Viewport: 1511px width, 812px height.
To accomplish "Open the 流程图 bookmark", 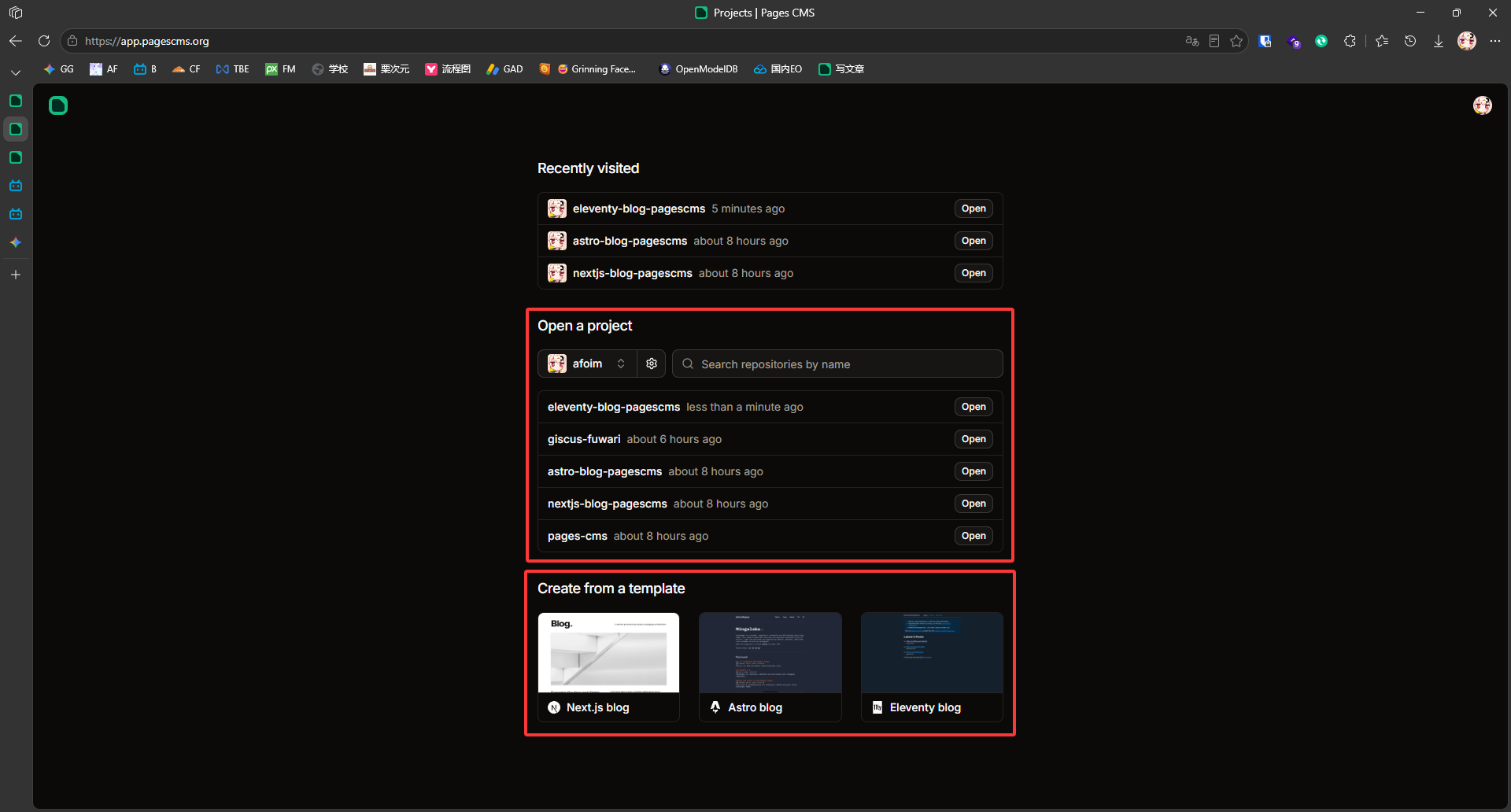I will tap(448, 69).
